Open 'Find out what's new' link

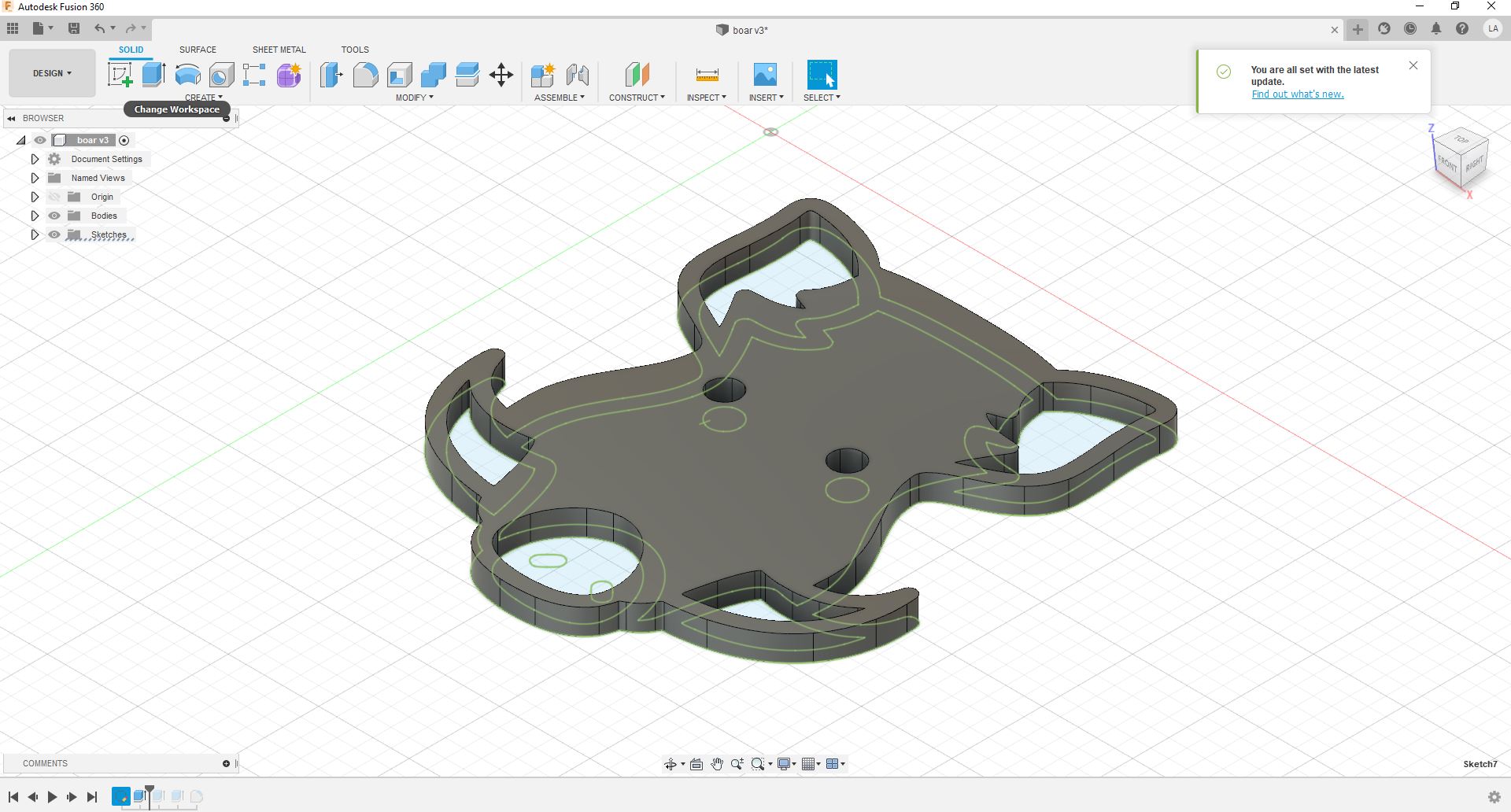pos(1298,94)
